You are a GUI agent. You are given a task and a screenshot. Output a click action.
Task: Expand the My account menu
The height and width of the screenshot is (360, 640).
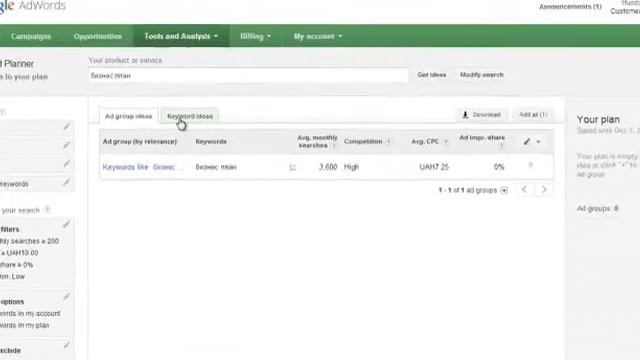318,36
